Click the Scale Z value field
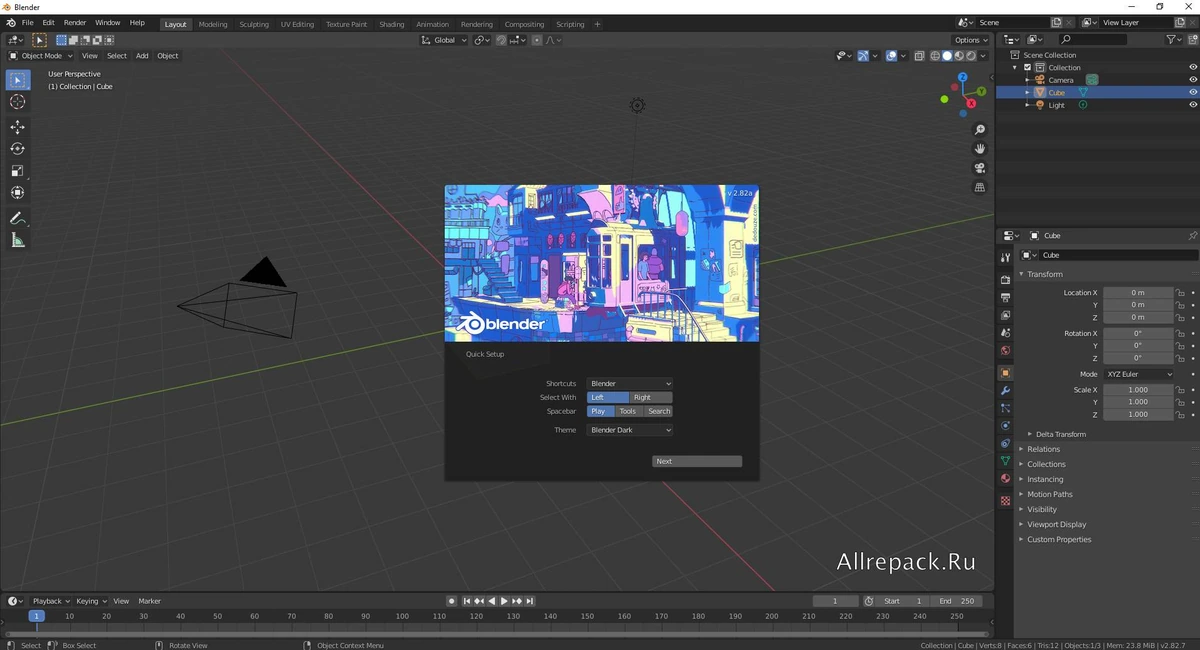 (x=1138, y=414)
